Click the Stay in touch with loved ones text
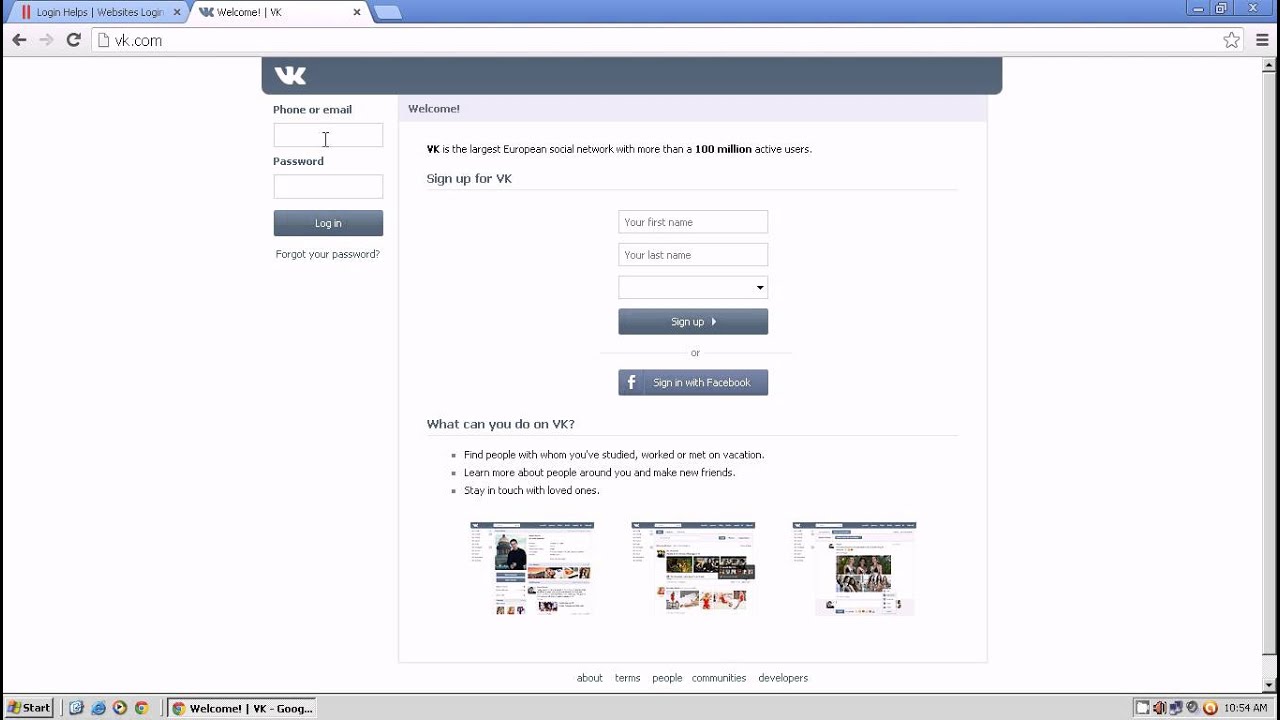 [532, 491]
